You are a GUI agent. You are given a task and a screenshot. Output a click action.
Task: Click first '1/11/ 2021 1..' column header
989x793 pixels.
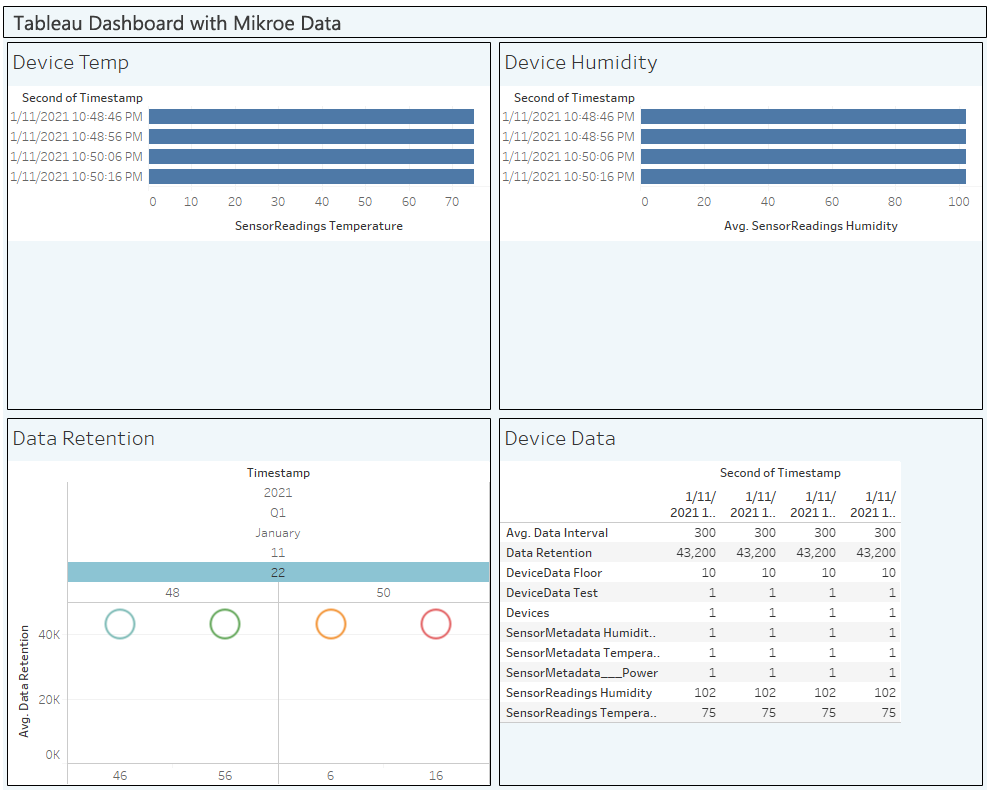coord(693,505)
